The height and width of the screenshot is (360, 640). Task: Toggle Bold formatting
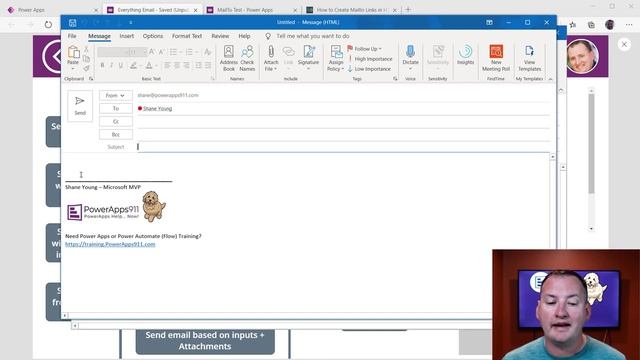click(x=102, y=65)
